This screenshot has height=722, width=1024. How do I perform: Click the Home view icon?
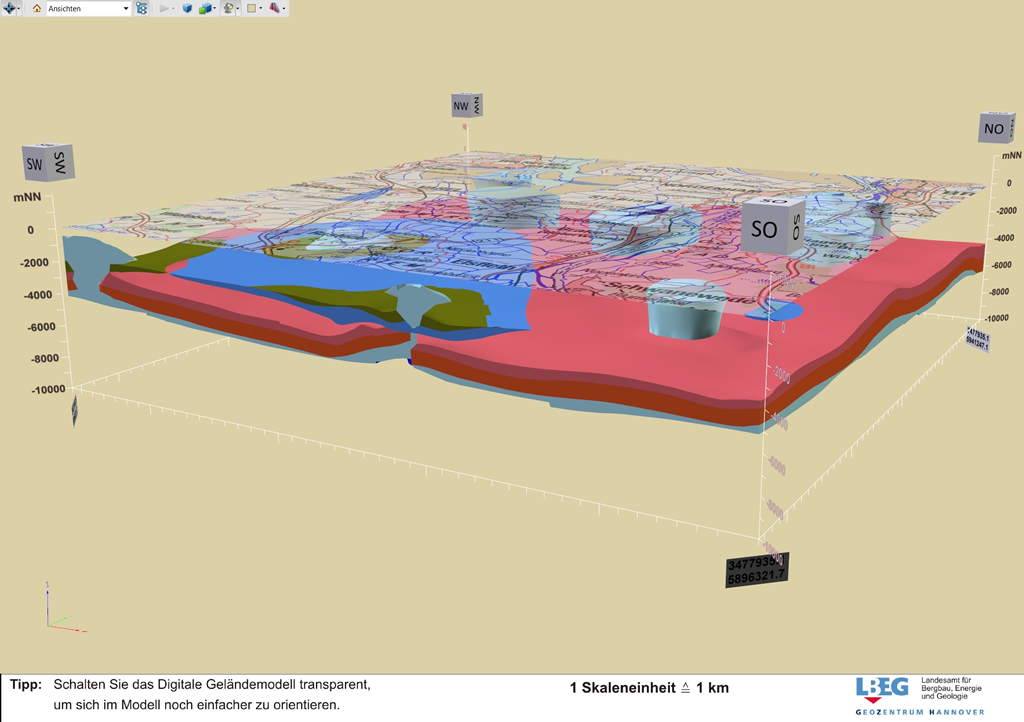point(37,8)
